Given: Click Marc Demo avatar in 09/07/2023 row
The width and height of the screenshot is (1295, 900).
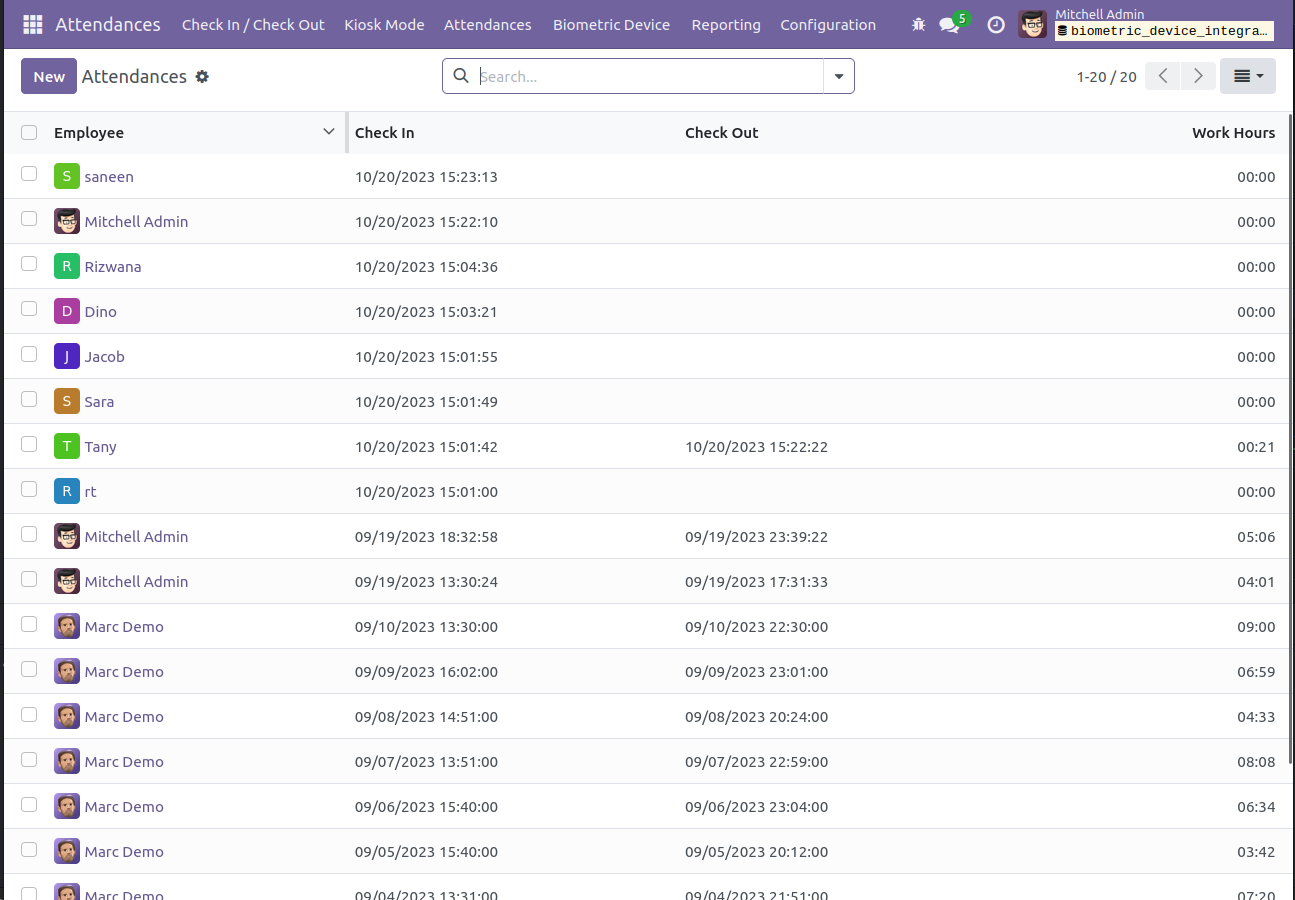Looking at the screenshot, I should 67,762.
